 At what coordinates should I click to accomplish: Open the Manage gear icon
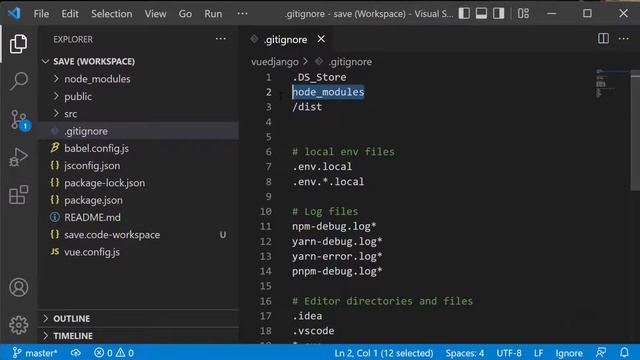[18, 325]
